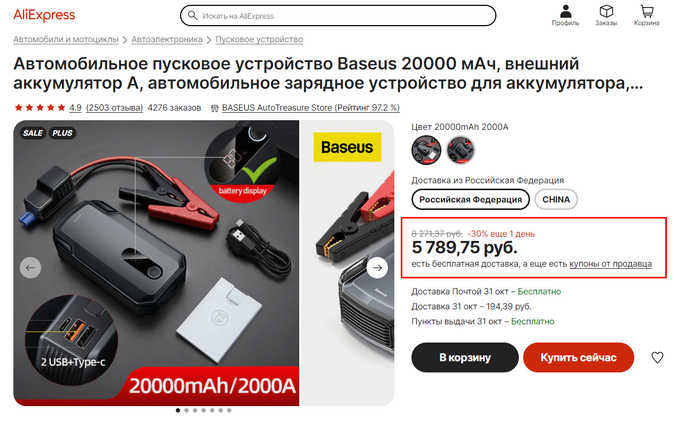Open Пусковое устройство breadcrumb category
Viewport: 700px width, 428px height.
click(x=259, y=39)
